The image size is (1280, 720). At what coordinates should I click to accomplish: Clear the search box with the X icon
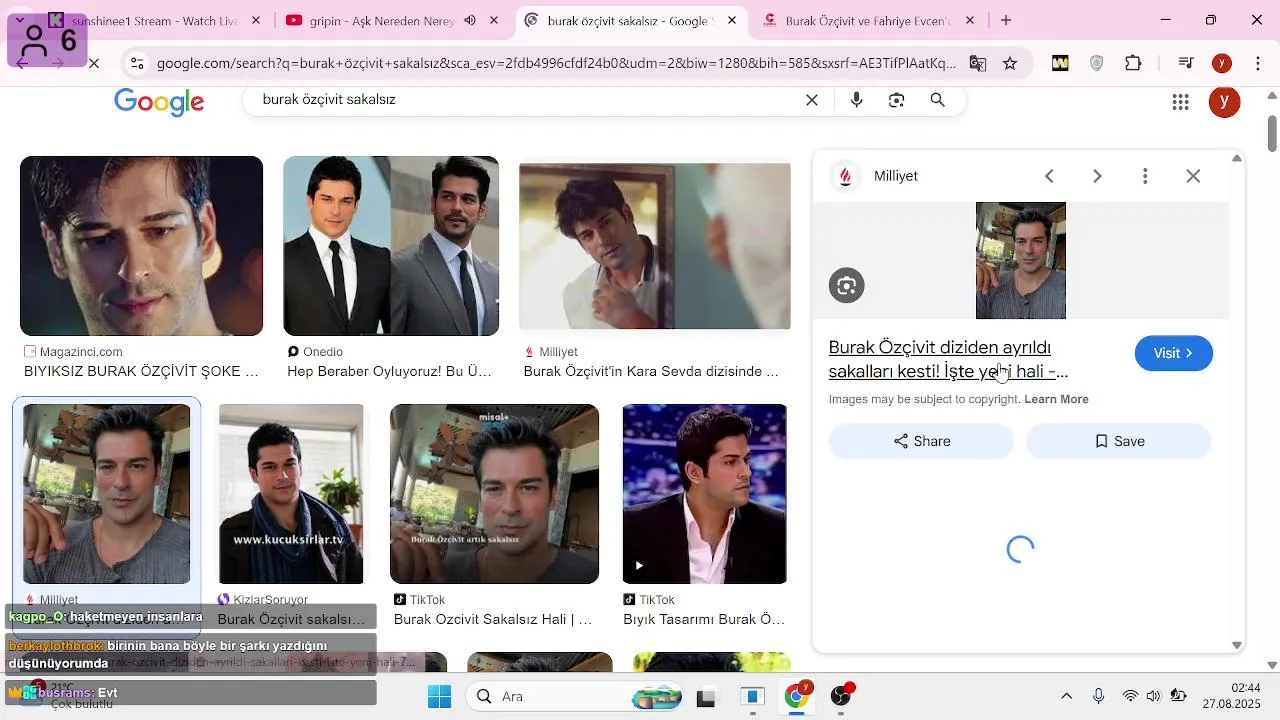[x=812, y=100]
